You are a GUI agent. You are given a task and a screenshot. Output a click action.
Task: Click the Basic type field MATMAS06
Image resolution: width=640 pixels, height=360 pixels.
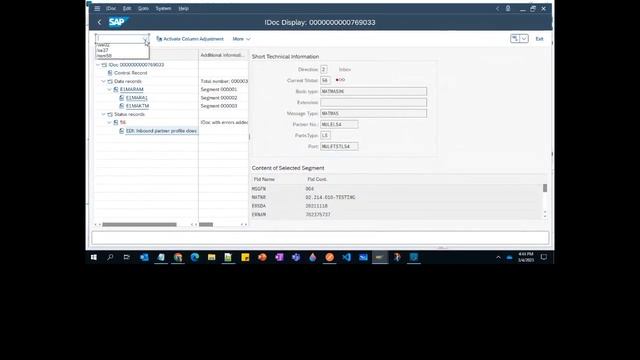pos(373,91)
